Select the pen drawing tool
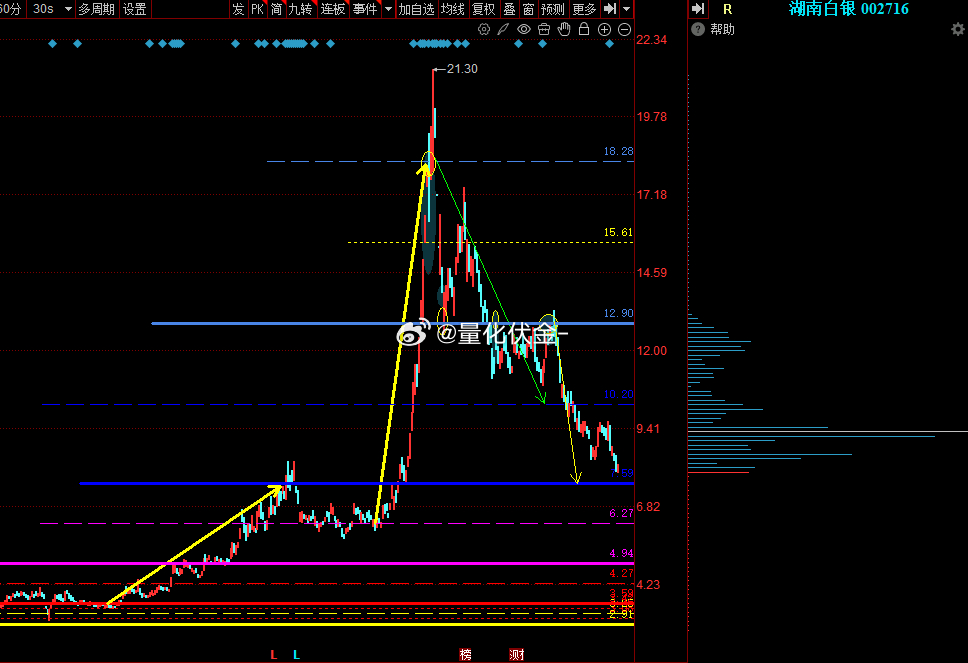 (503, 29)
